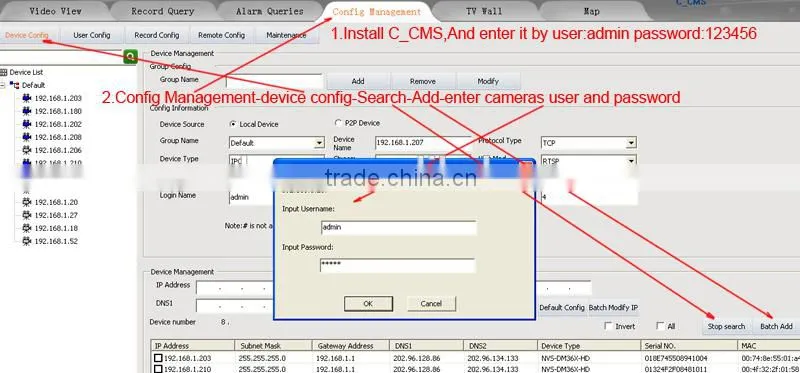Select the Device Config sub-tab
This screenshot has height=373, width=800.
coord(27,35)
